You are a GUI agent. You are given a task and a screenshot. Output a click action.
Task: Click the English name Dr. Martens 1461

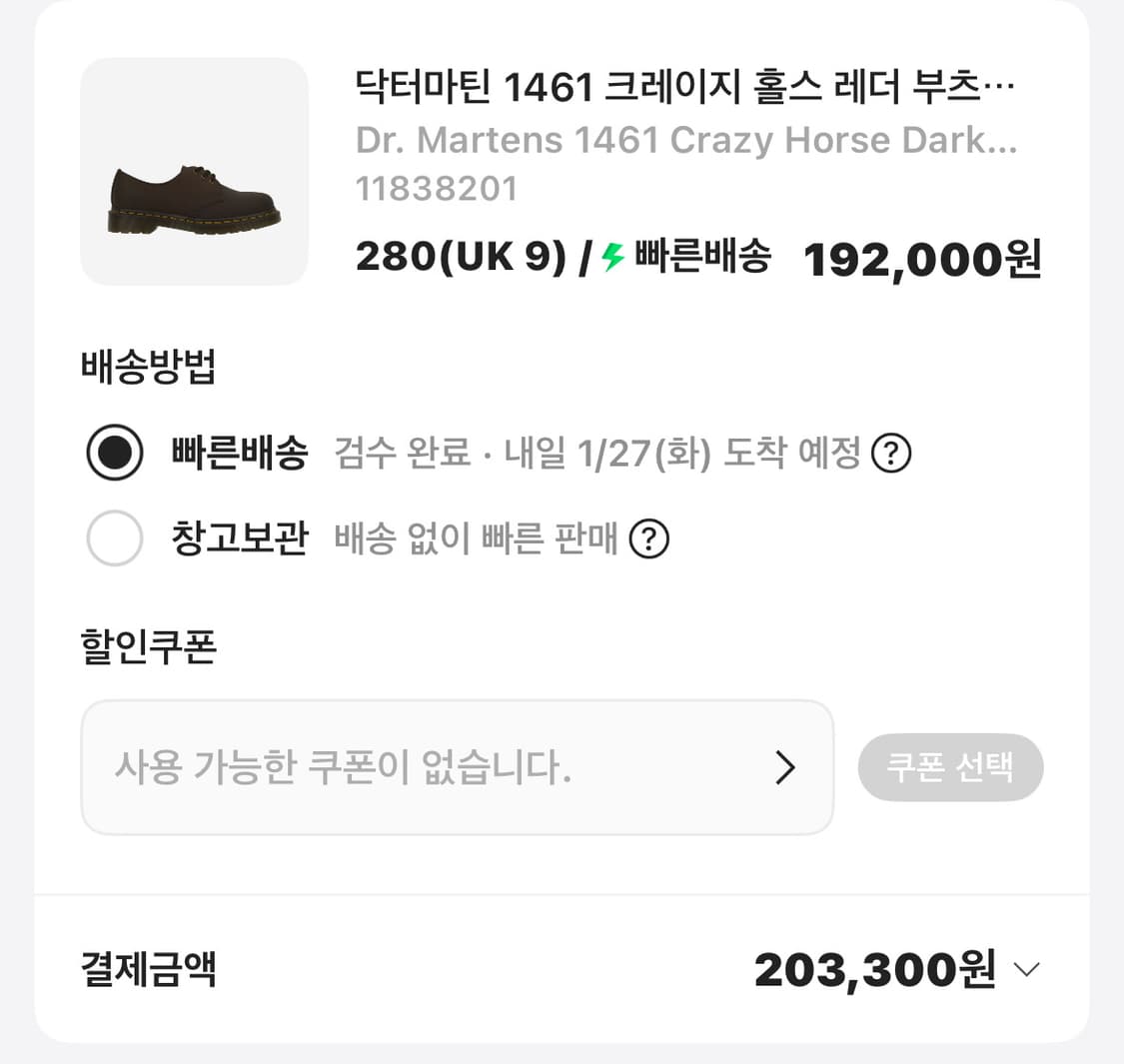(x=687, y=140)
